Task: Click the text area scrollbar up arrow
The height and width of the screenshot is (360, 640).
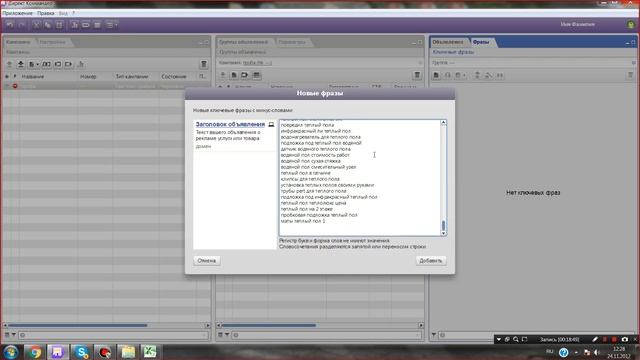Action: (443, 123)
